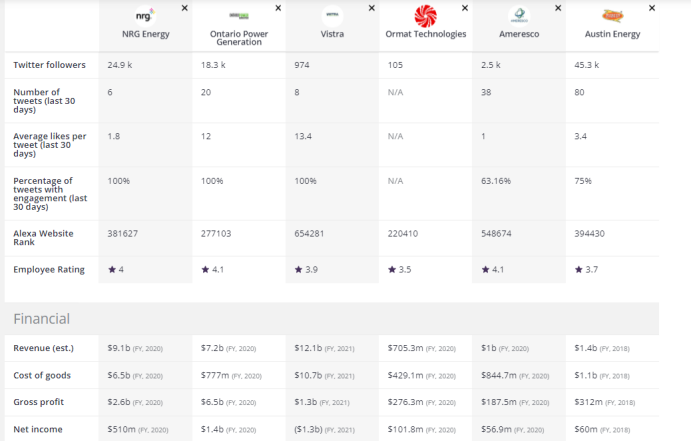Open the NRG Energy company name link
The width and height of the screenshot is (692, 441).
(145, 34)
